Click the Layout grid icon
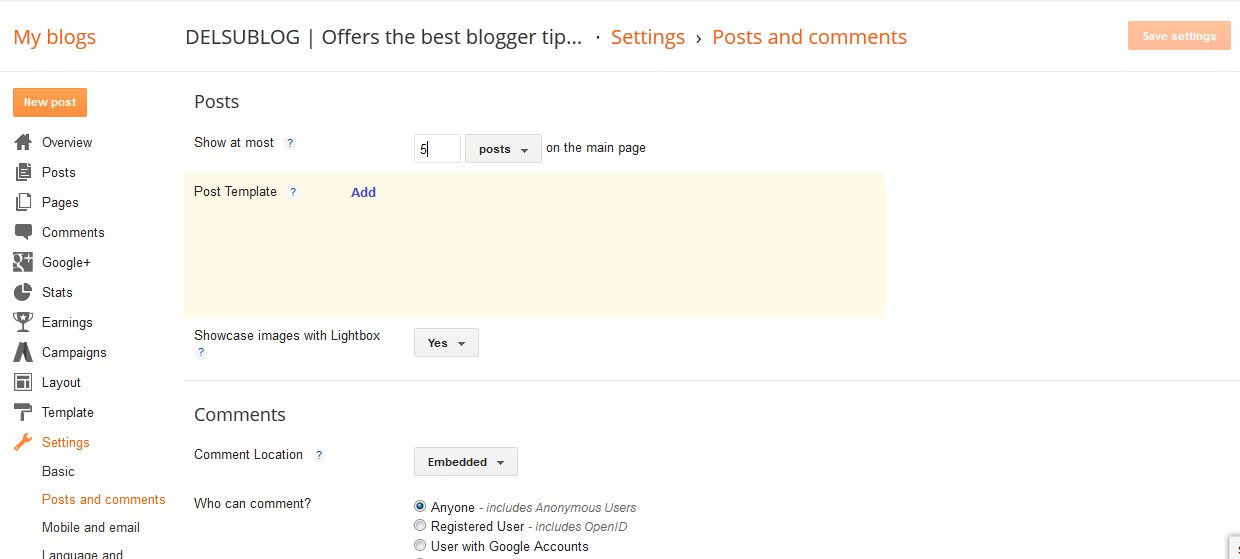This screenshot has height=559, width=1240. tap(23, 382)
